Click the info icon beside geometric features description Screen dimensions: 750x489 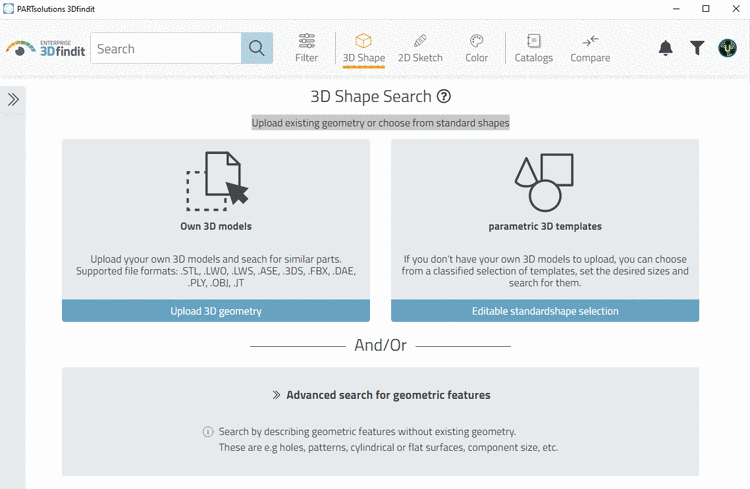tap(208, 432)
